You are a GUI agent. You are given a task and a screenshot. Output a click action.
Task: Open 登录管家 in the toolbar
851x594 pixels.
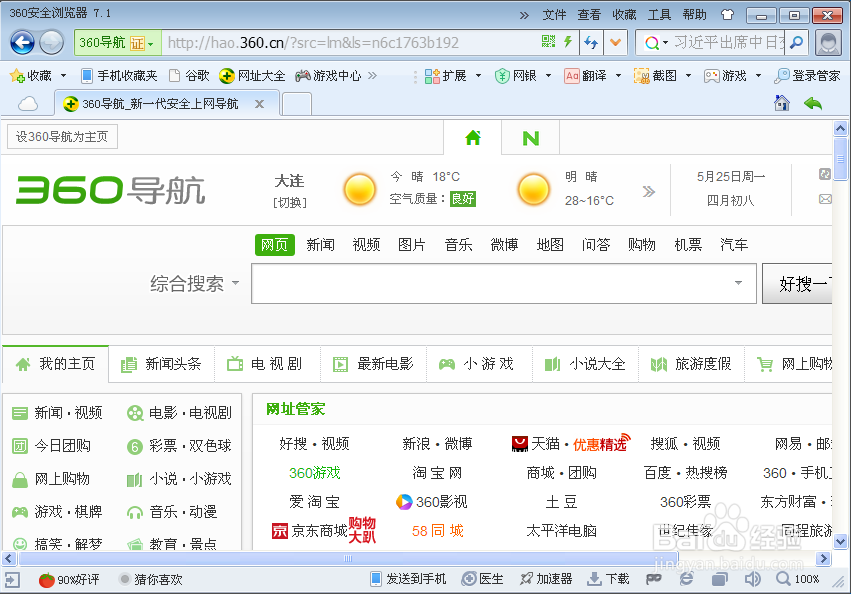807,75
